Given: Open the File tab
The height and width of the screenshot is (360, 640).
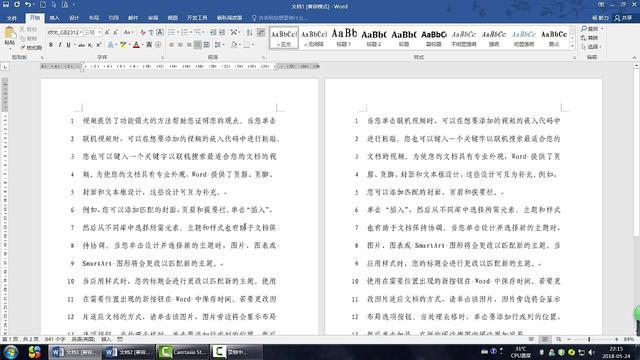Looking at the screenshot, I should pyautogui.click(x=12, y=18).
